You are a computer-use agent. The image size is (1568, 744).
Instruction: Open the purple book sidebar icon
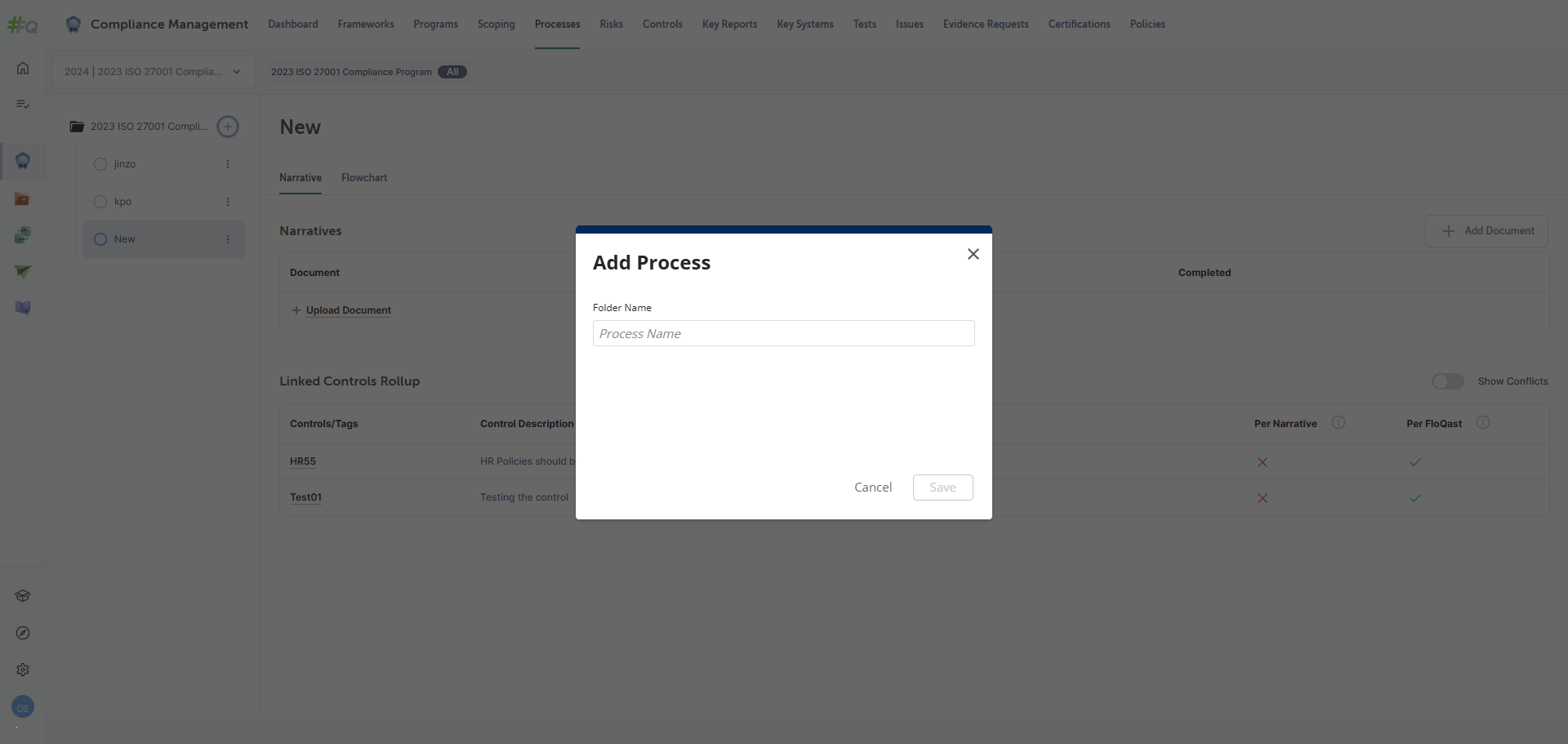(x=23, y=308)
